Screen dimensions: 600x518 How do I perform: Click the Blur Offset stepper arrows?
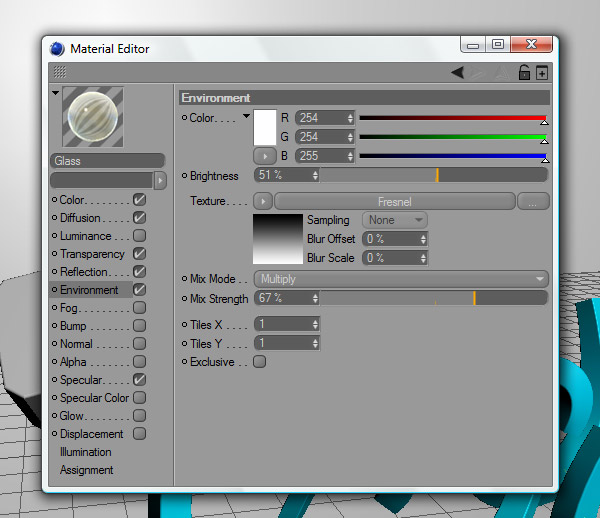tap(423, 239)
